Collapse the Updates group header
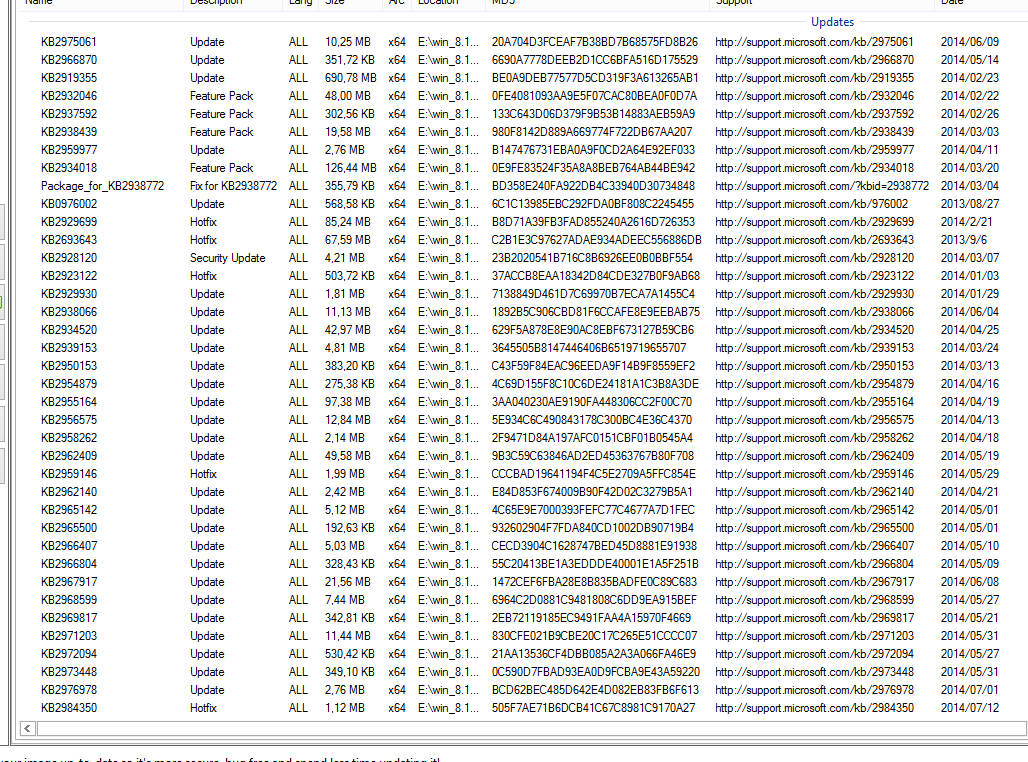1028x762 pixels. point(832,22)
